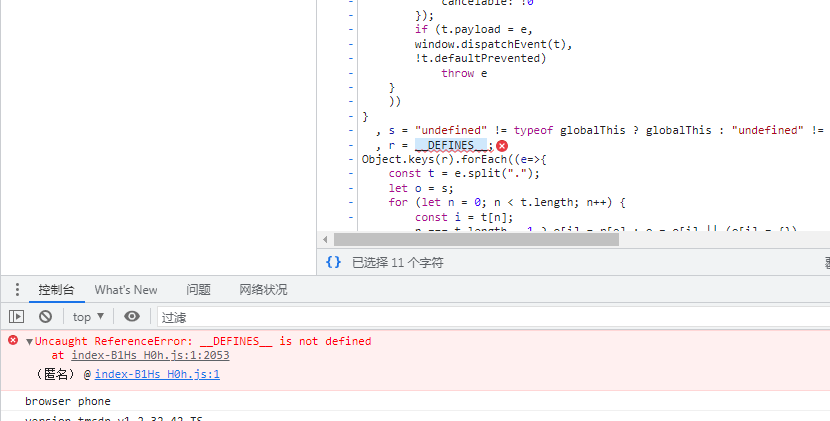Click the horizontal scrollbar left arrow
Viewport: 830px width, 421px height.
[x=324, y=239]
